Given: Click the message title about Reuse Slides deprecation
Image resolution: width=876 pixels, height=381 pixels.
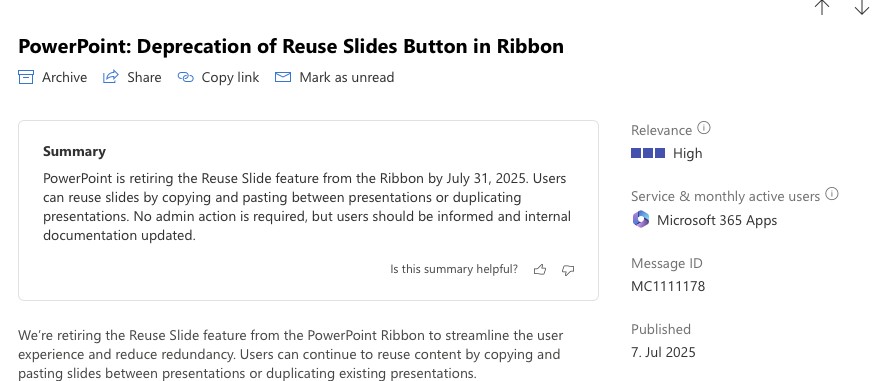Looking at the screenshot, I should (x=291, y=46).
